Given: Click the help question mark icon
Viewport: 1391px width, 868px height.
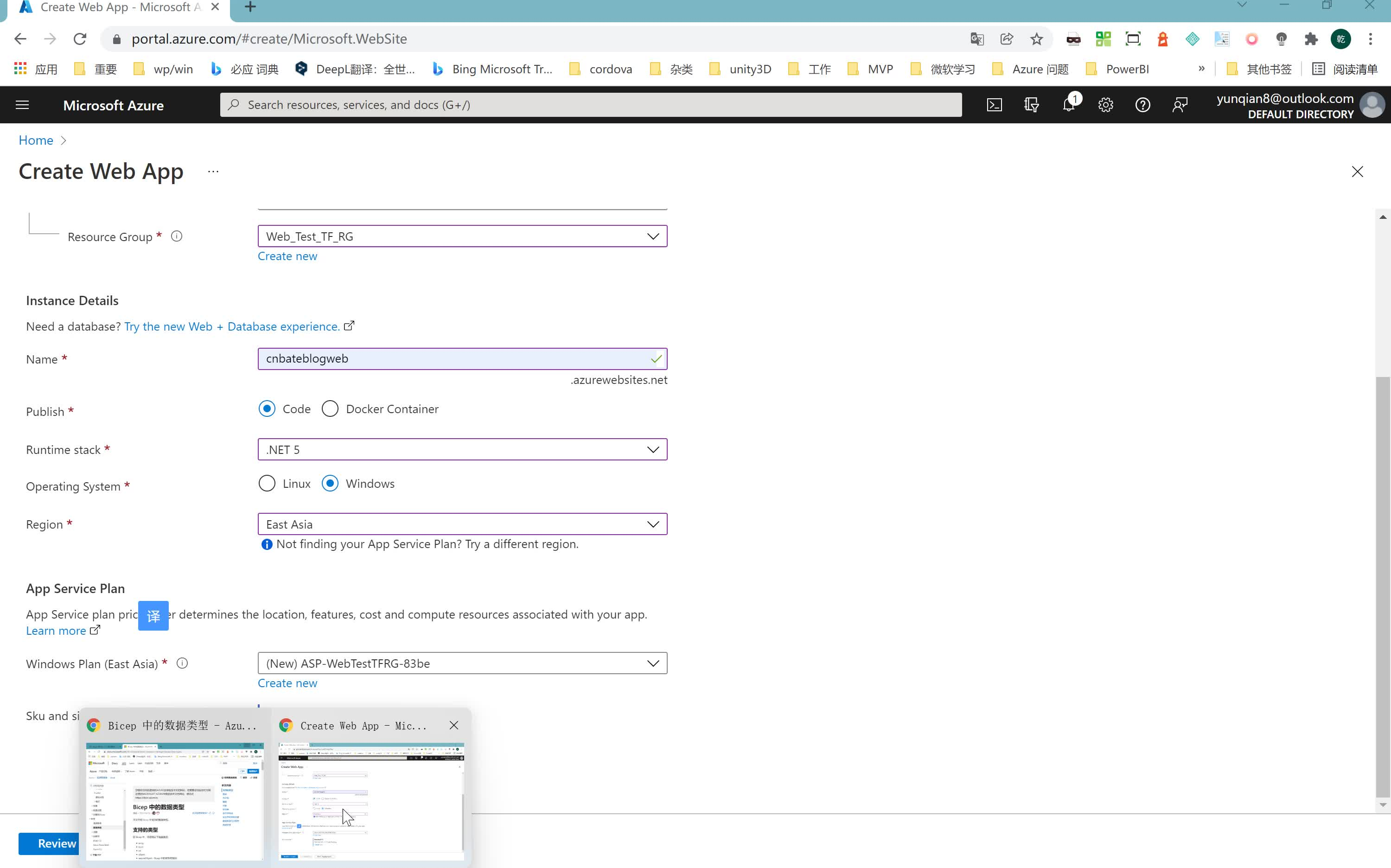Looking at the screenshot, I should click(1143, 104).
